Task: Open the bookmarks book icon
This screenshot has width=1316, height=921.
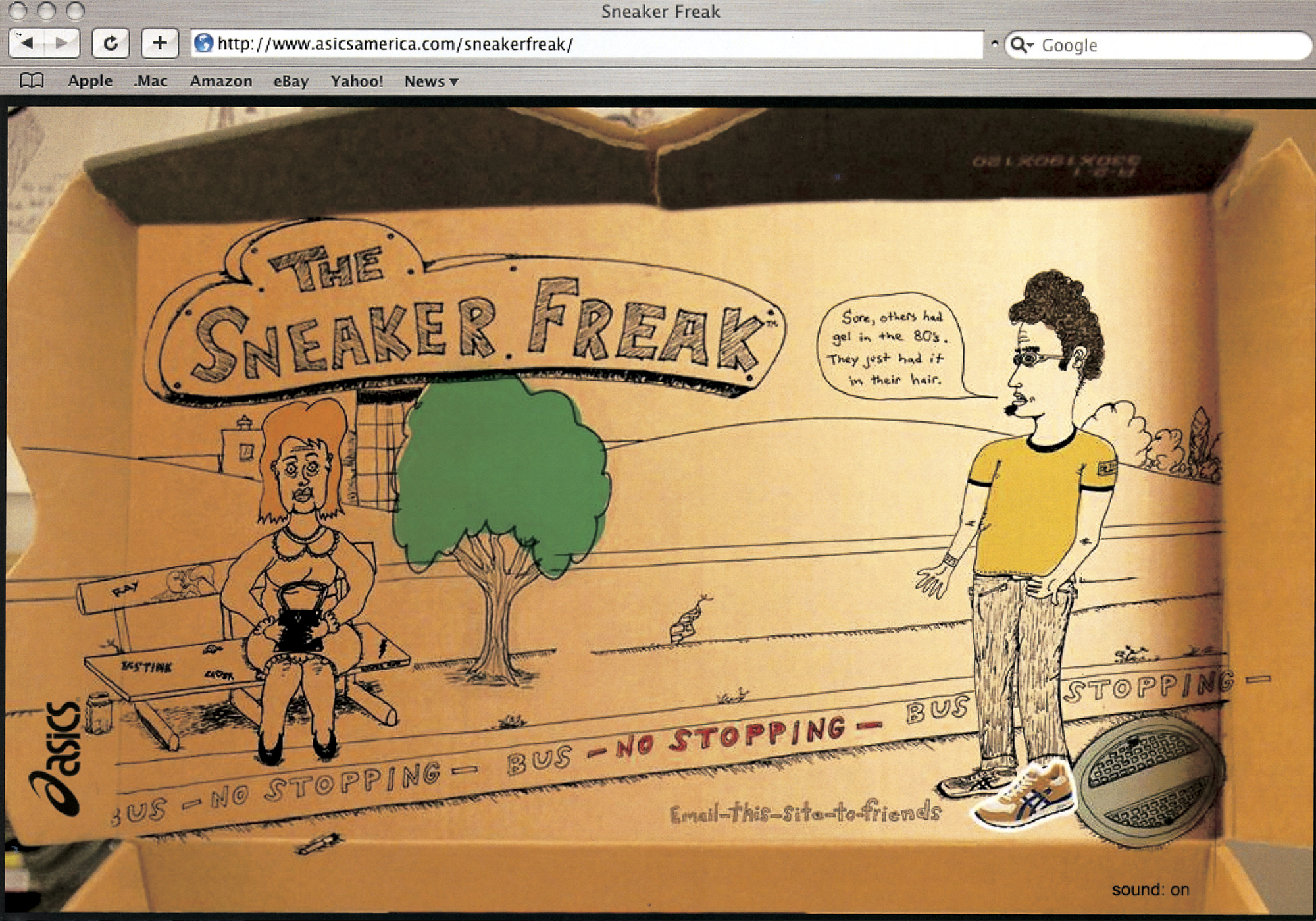Action: (x=32, y=81)
